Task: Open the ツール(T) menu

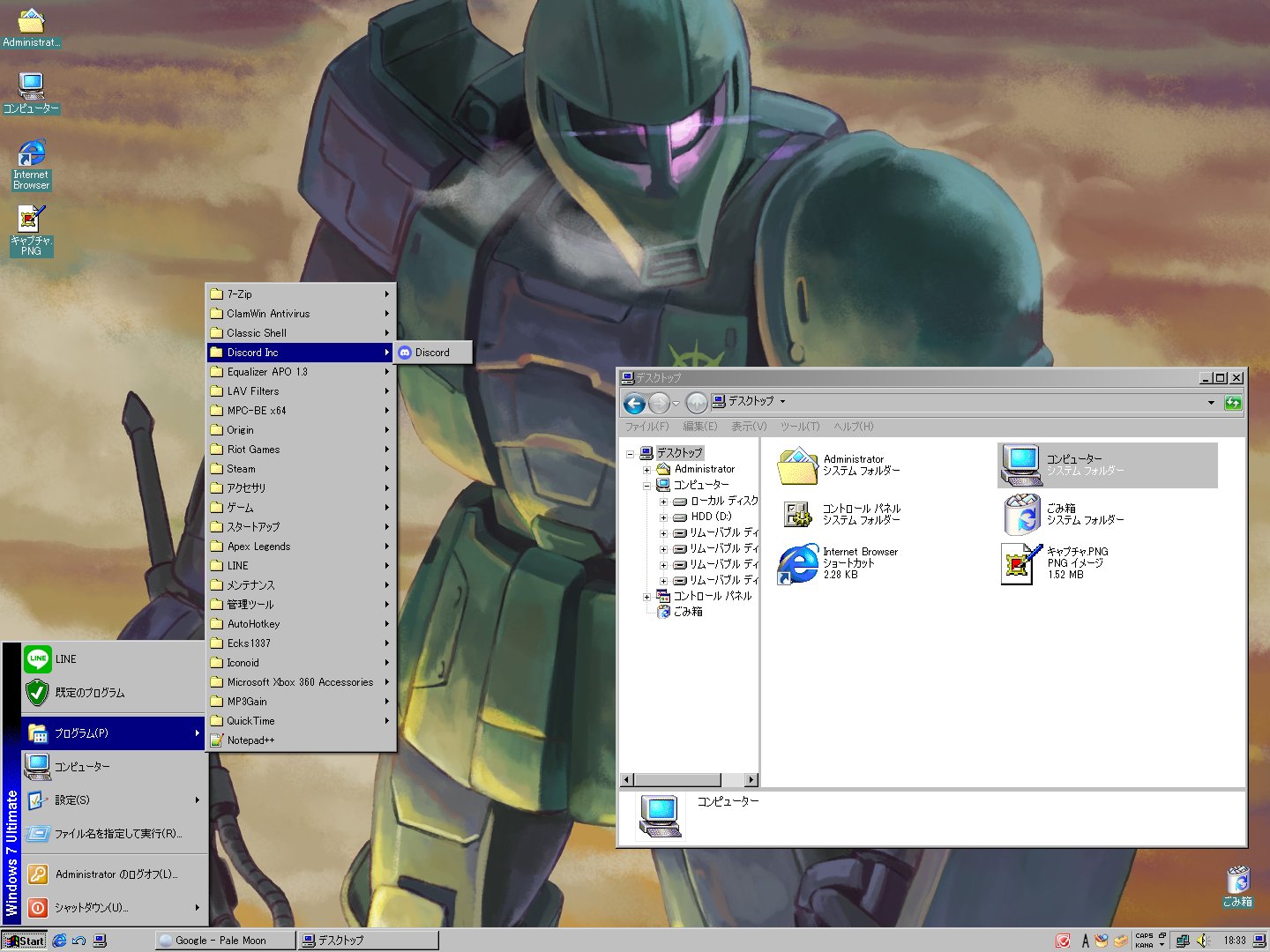Action: point(800,427)
